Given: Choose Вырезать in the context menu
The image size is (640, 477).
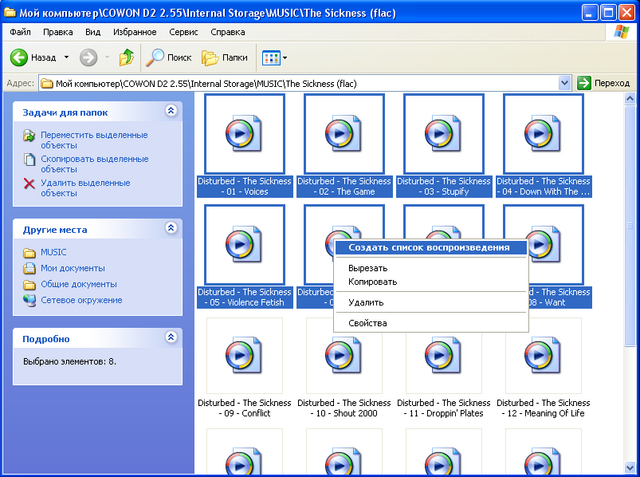Looking at the screenshot, I should (431, 268).
